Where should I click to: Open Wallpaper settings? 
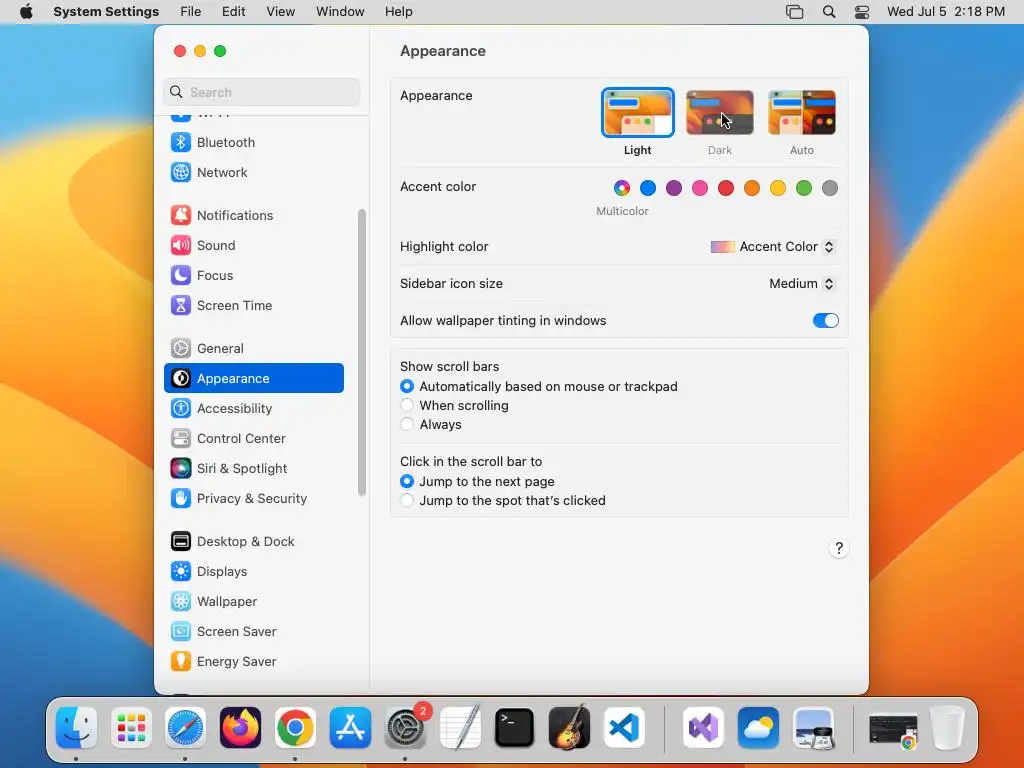pyautogui.click(x=253, y=602)
